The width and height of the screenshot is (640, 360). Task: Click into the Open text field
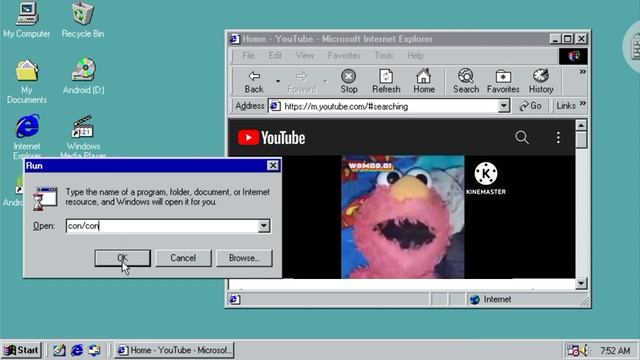(x=162, y=226)
